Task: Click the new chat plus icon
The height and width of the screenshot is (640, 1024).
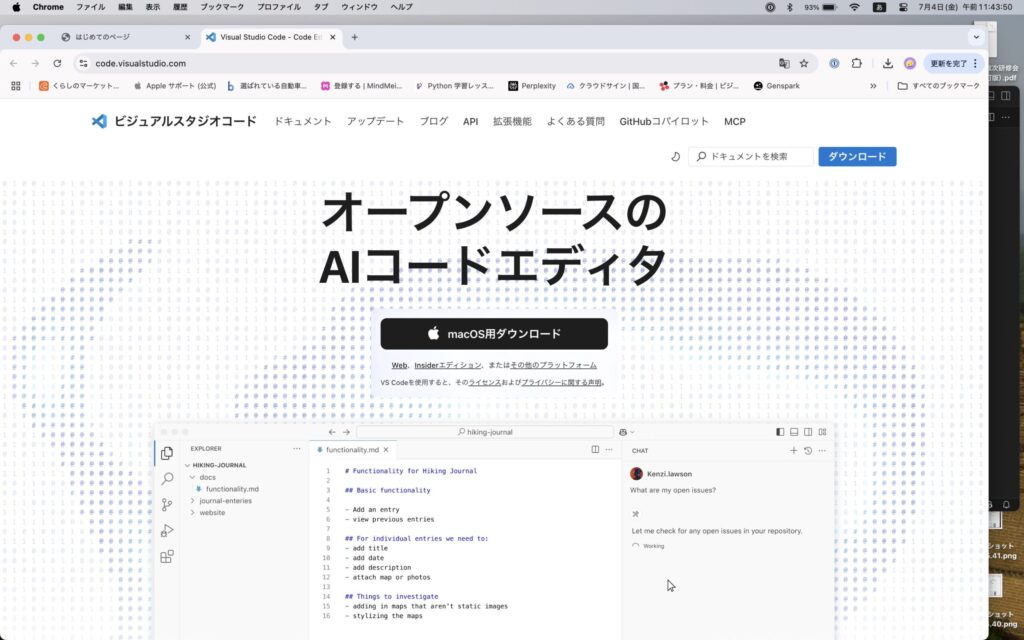Action: (x=793, y=451)
